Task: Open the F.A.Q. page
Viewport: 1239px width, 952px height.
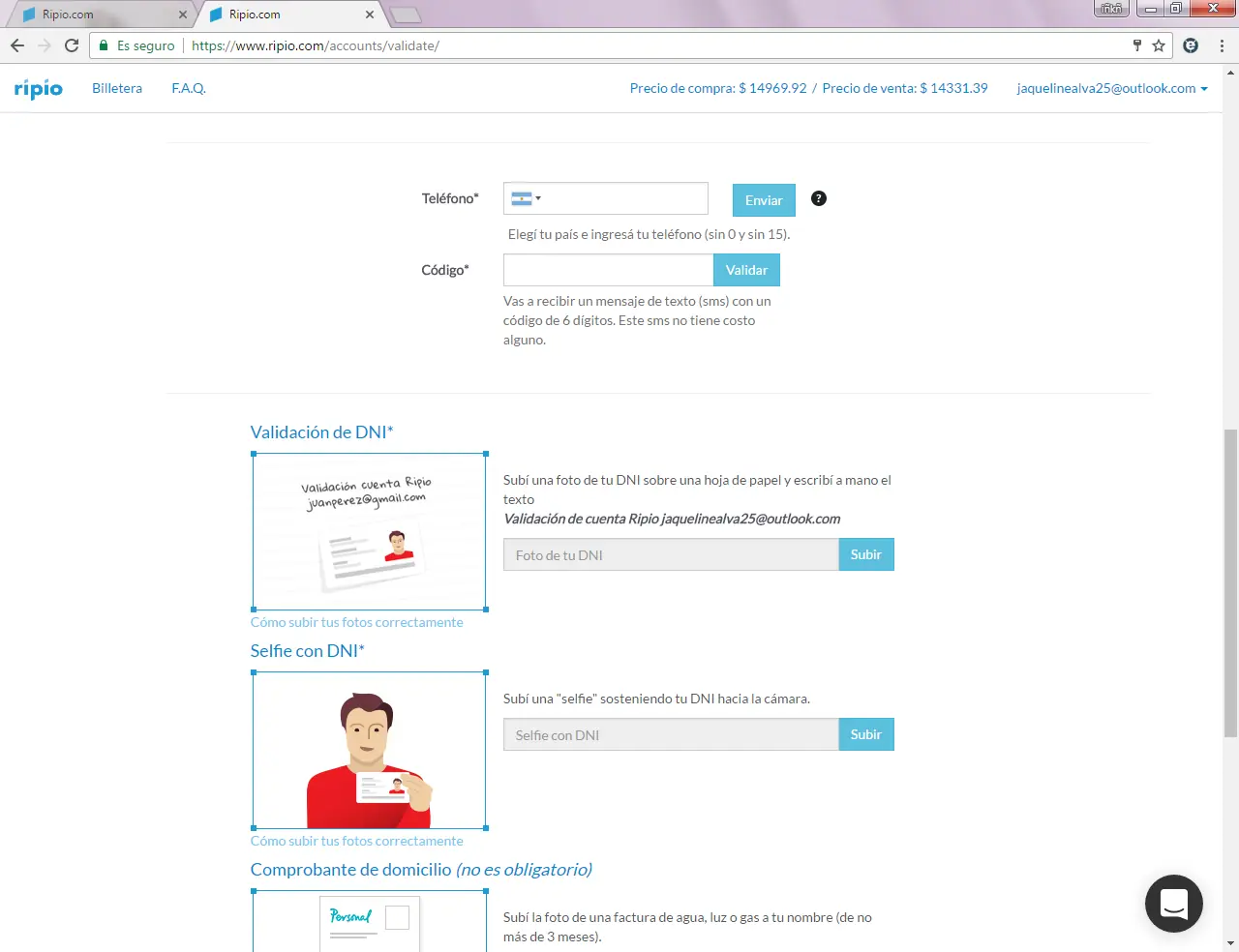Action: [189, 88]
